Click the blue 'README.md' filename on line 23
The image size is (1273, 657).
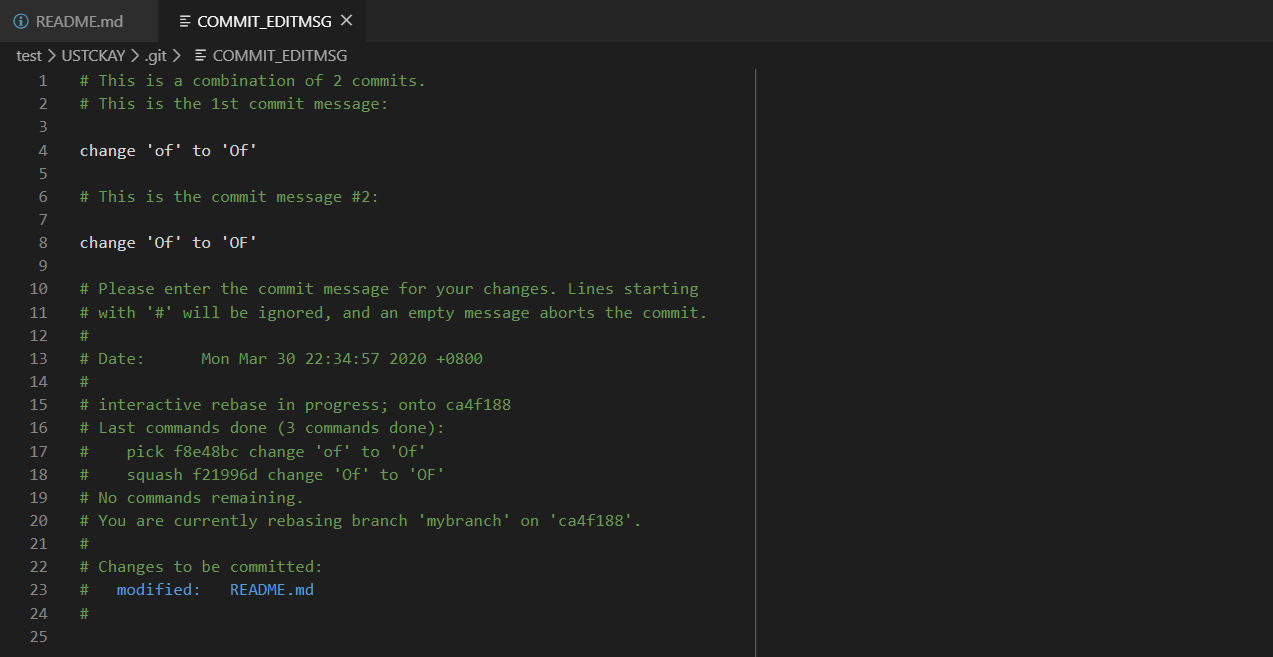point(272,590)
